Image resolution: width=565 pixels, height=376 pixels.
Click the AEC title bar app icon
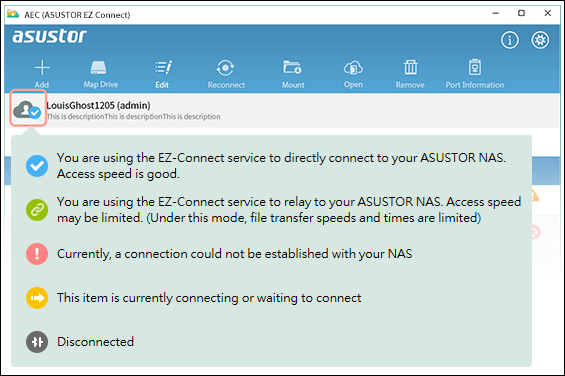13,14
